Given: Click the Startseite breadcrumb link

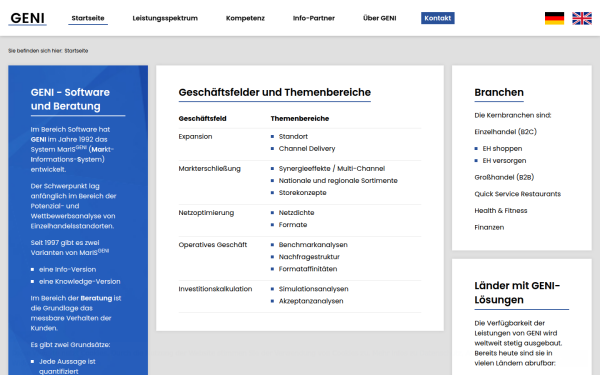Looking at the screenshot, I should click(x=76, y=51).
